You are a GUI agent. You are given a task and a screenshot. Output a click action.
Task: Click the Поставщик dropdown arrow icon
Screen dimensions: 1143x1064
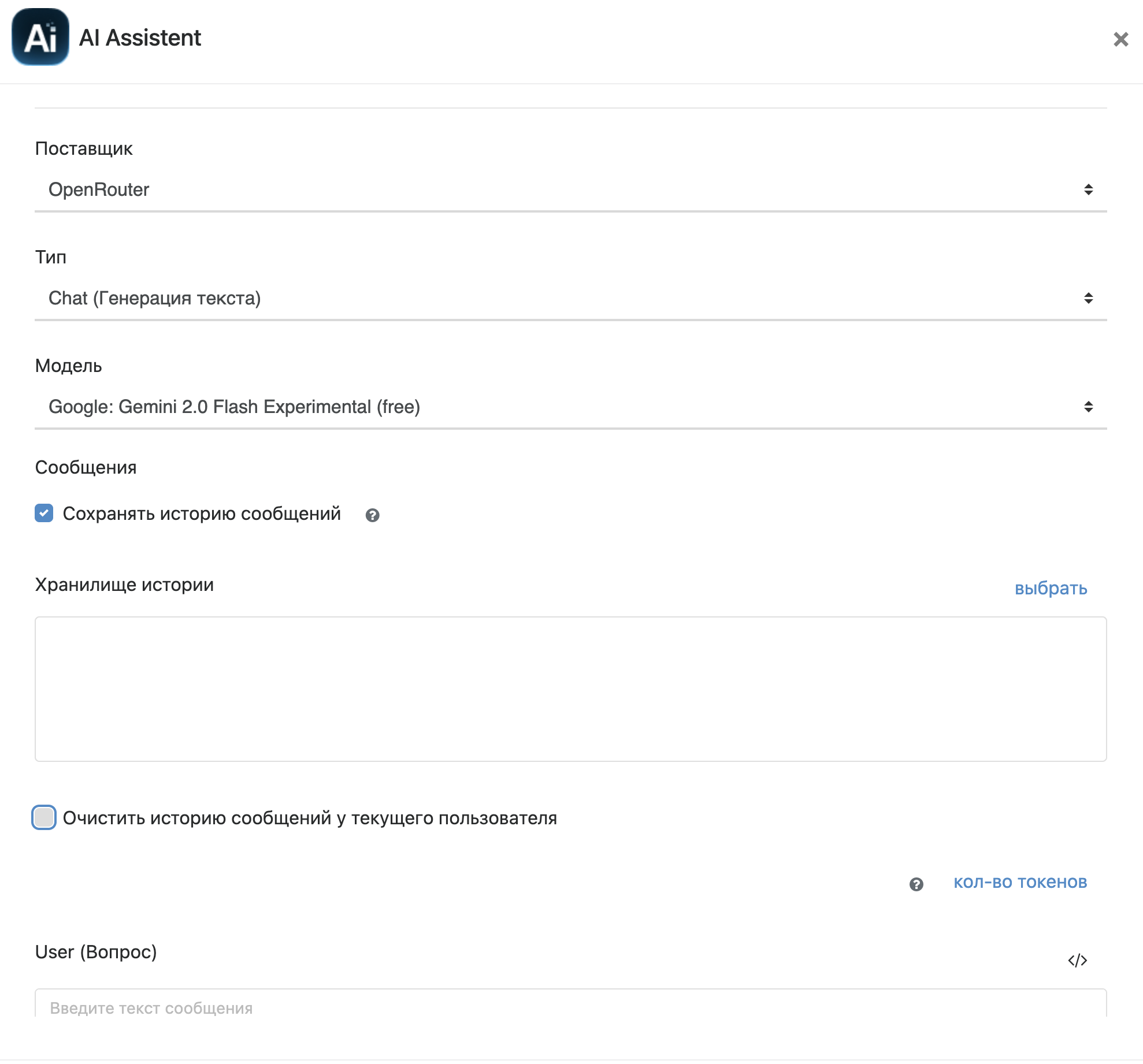(x=1088, y=189)
